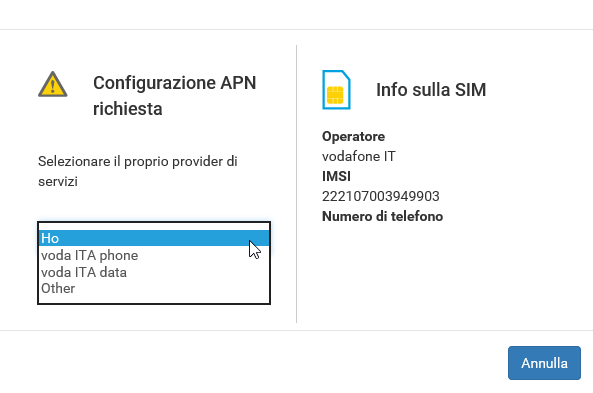Select the Other provider option

(x=154, y=288)
